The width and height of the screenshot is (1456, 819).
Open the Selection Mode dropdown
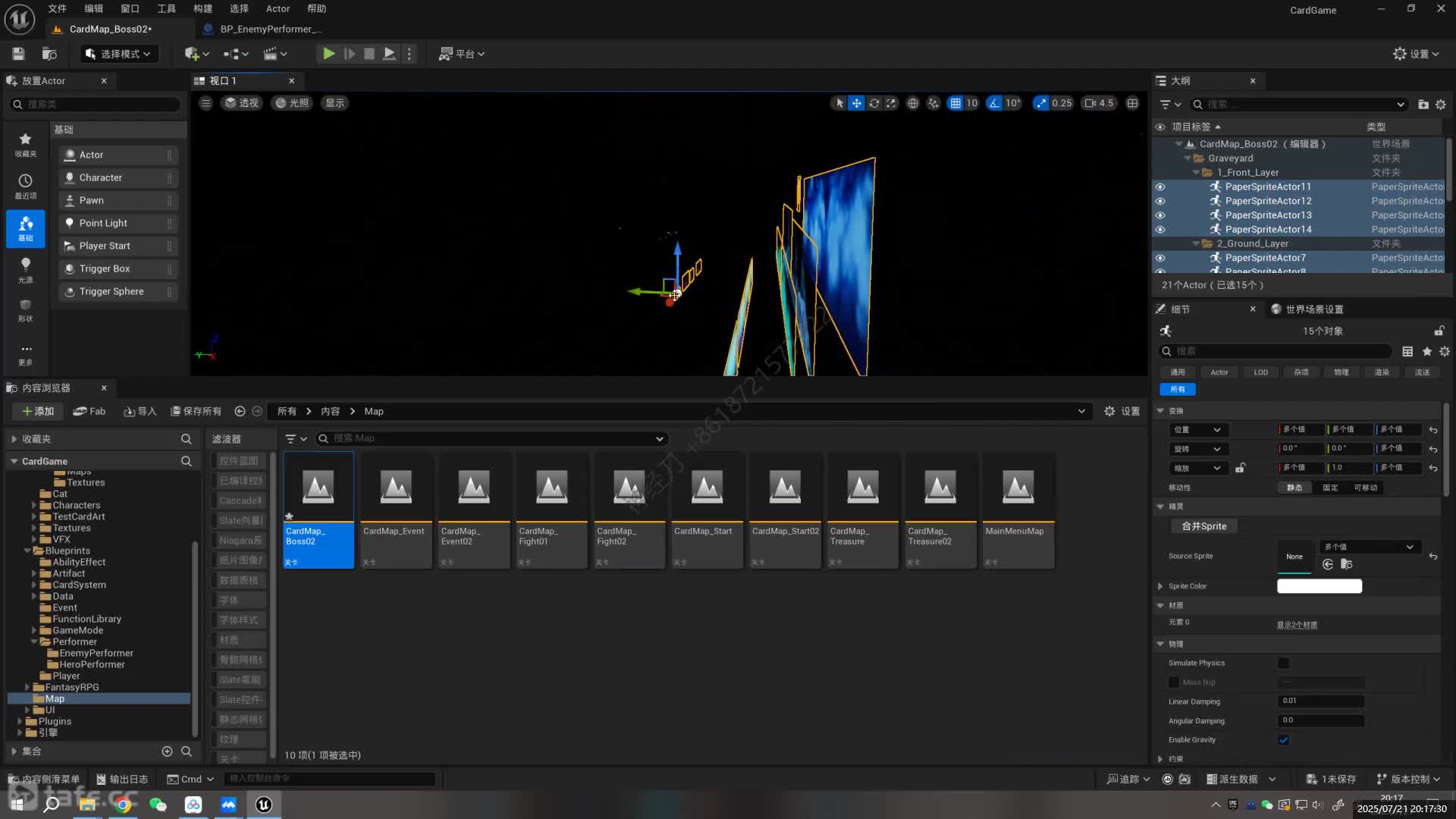118,54
